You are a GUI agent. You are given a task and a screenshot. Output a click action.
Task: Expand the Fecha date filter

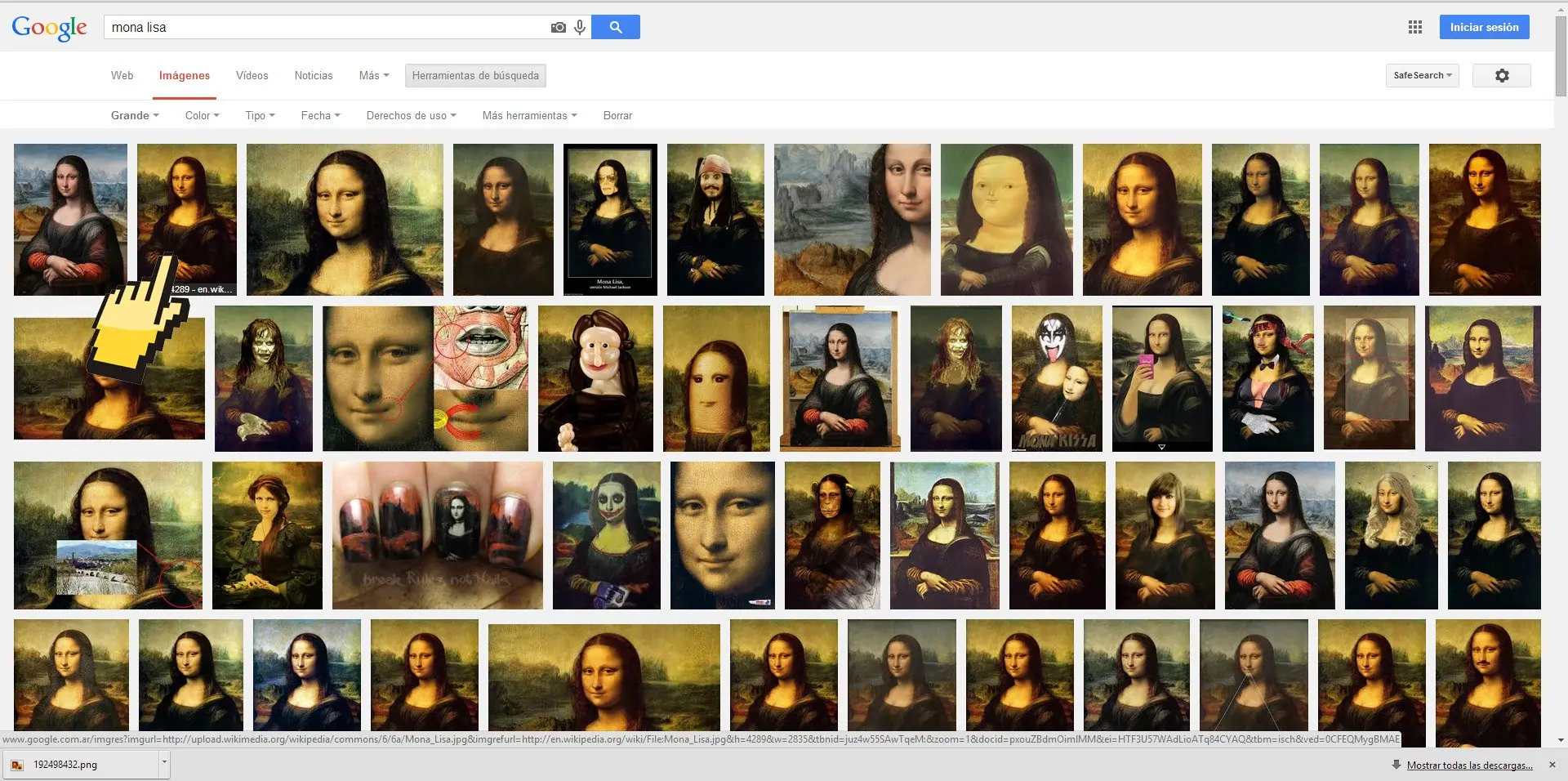tap(320, 115)
